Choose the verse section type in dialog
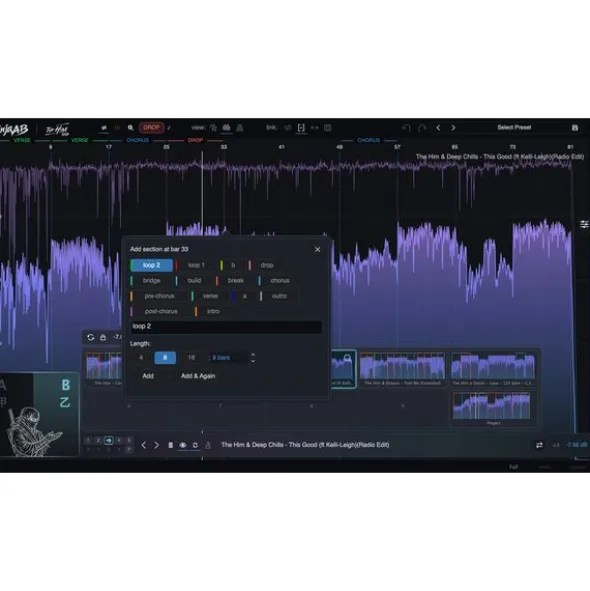Viewport: 590px width, 591px height. [x=210, y=296]
